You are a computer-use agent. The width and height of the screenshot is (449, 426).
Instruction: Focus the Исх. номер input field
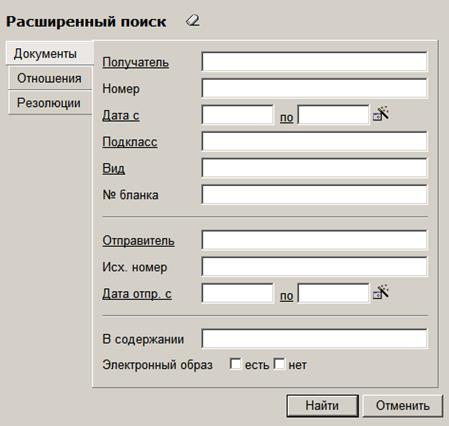coord(314,266)
